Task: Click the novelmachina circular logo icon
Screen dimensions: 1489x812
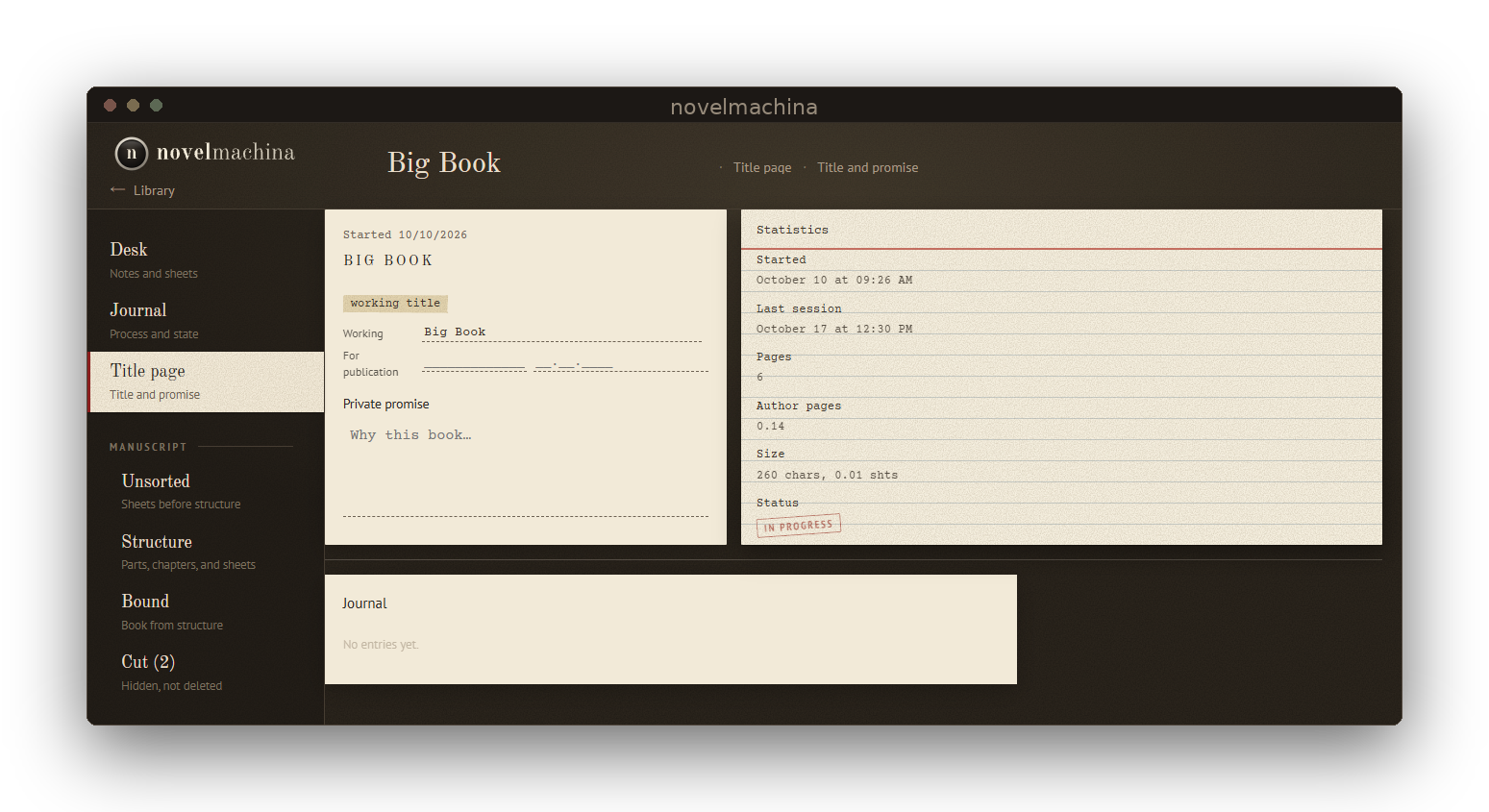Action: (132, 153)
